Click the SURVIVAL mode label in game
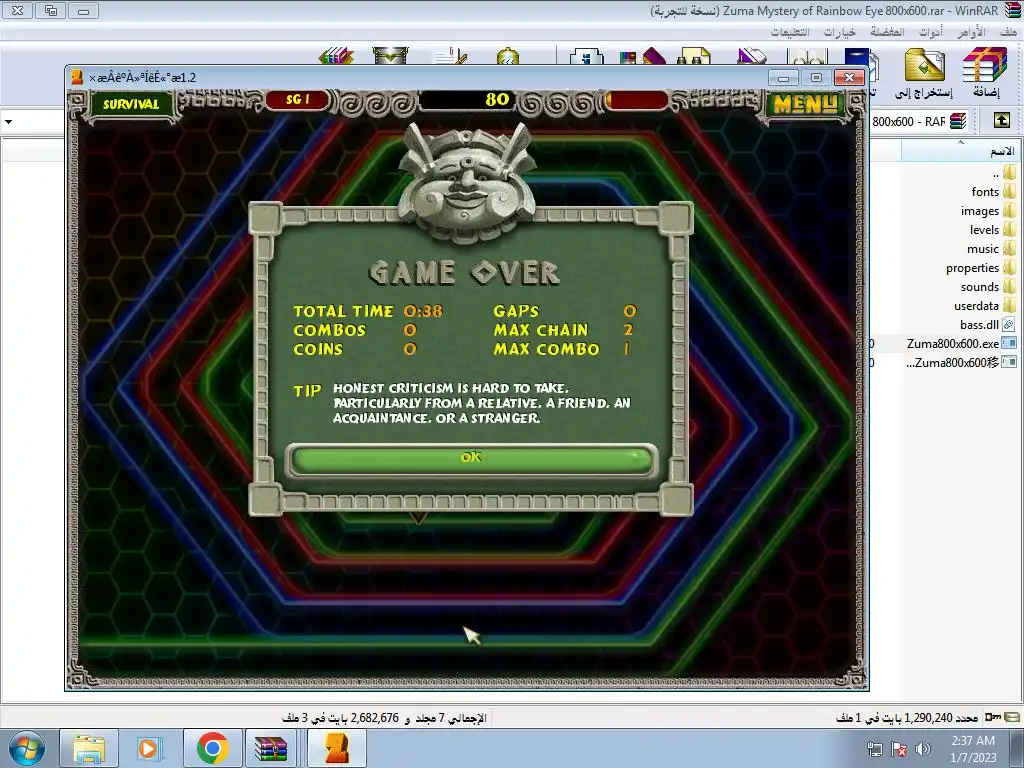This screenshot has width=1024, height=768. tap(131, 104)
